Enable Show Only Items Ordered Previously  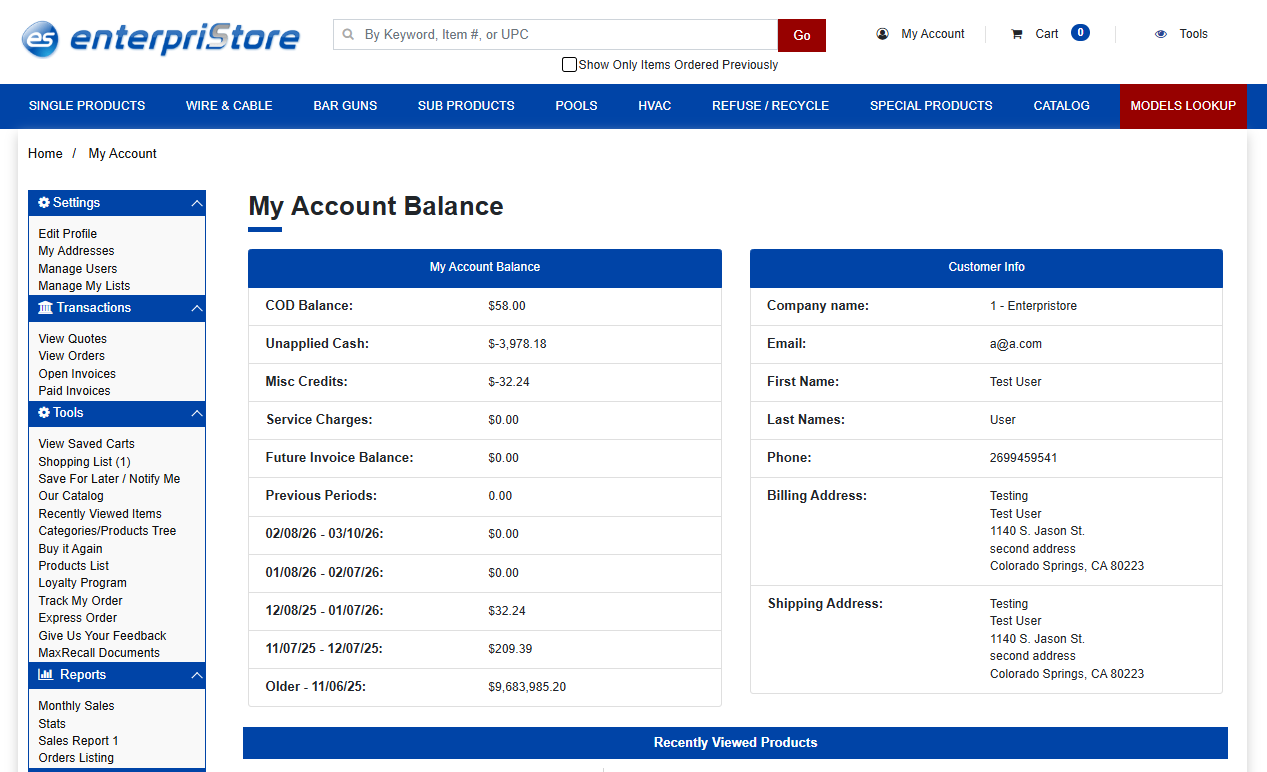pyautogui.click(x=569, y=64)
